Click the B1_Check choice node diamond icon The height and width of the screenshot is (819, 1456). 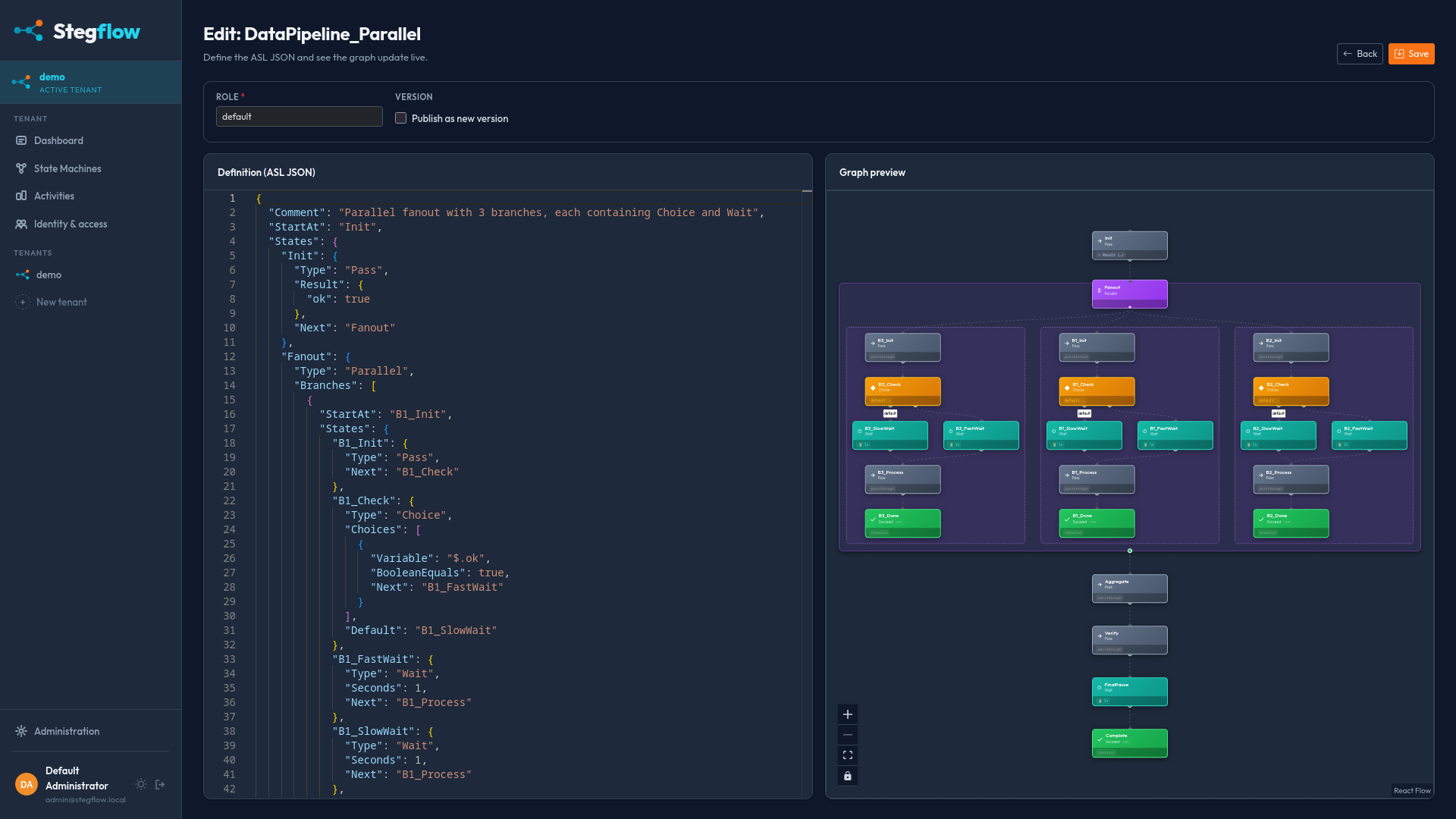click(1067, 388)
